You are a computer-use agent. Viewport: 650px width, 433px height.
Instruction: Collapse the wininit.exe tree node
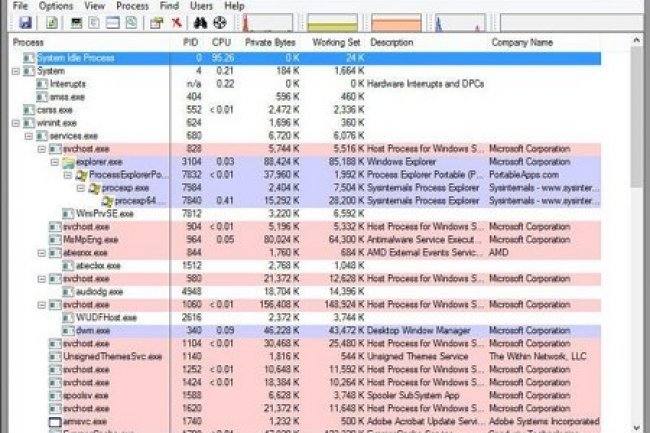(15, 123)
